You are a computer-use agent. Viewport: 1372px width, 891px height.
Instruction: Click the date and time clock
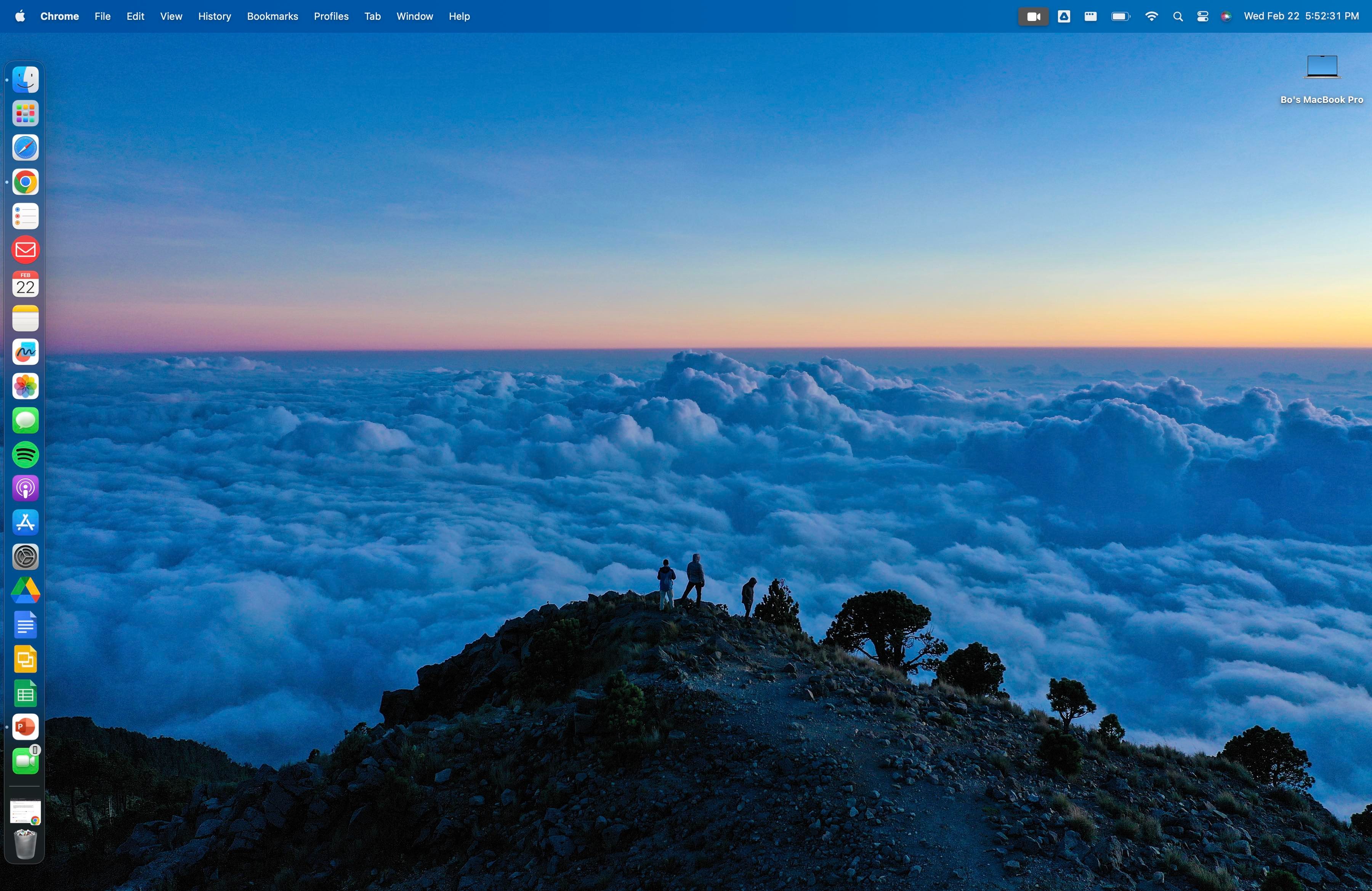coord(1301,17)
